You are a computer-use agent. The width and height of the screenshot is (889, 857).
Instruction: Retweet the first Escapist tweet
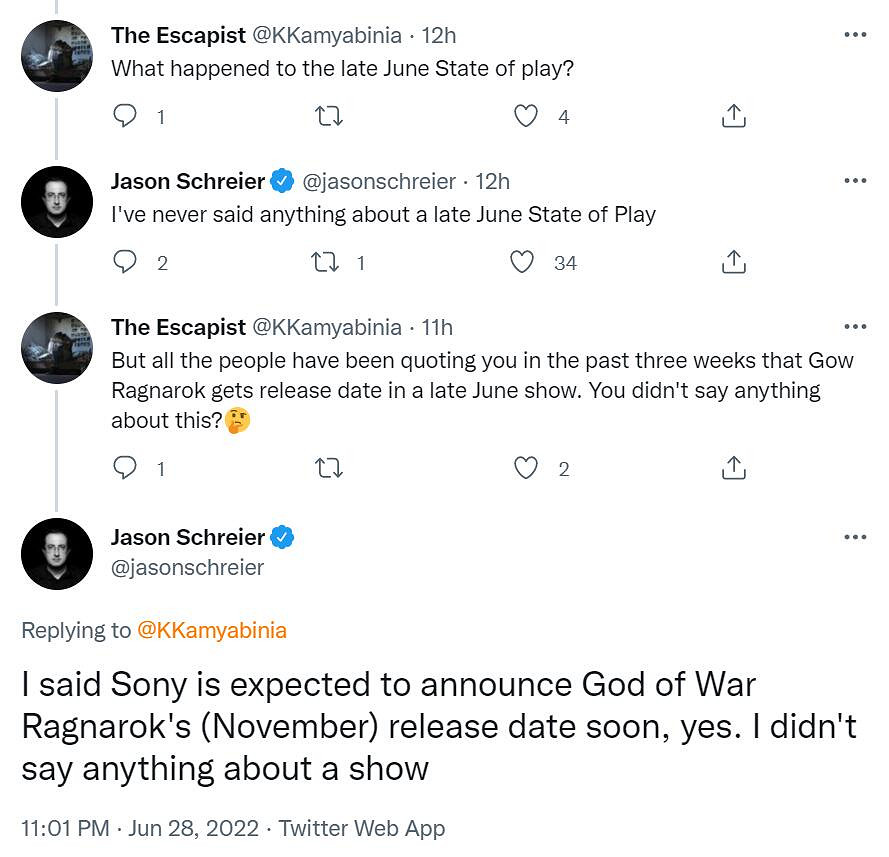pos(329,117)
